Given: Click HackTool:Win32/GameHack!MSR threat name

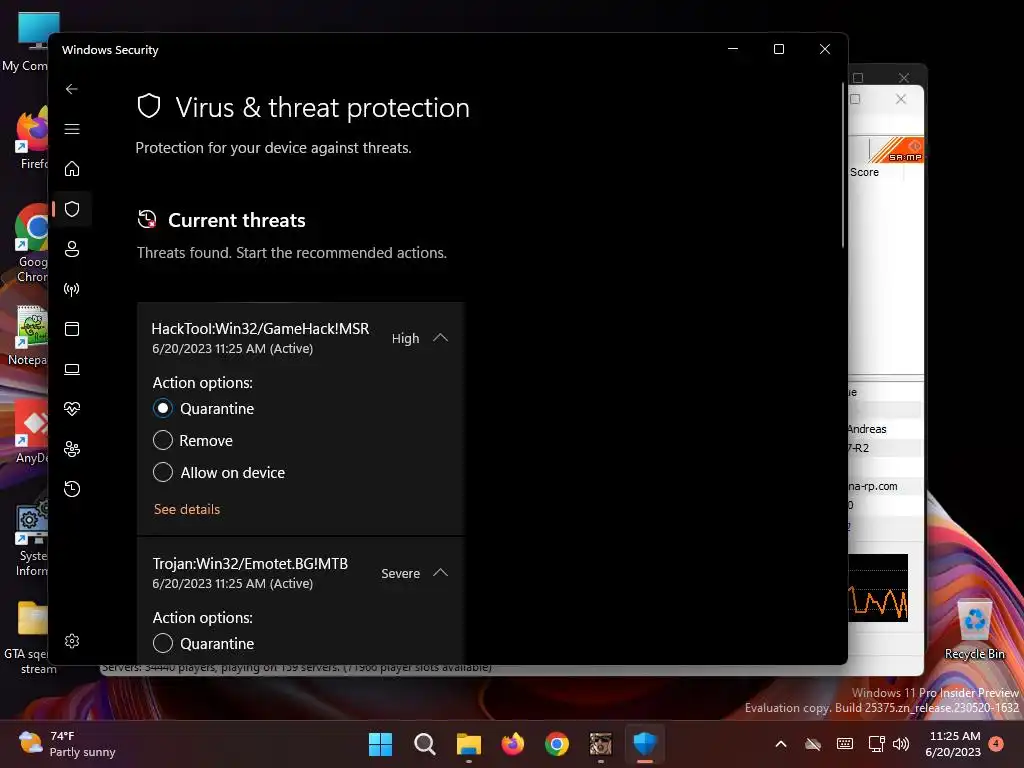Looking at the screenshot, I should click(x=260, y=328).
